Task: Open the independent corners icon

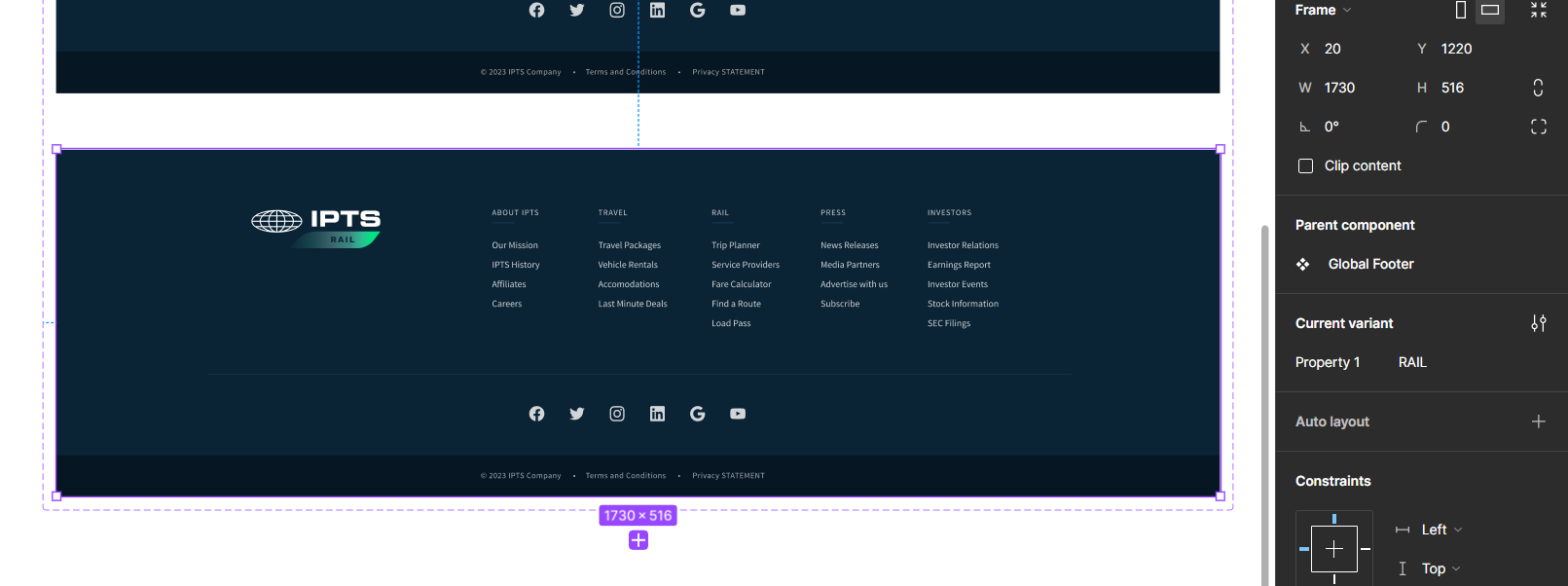Action: point(1539,127)
